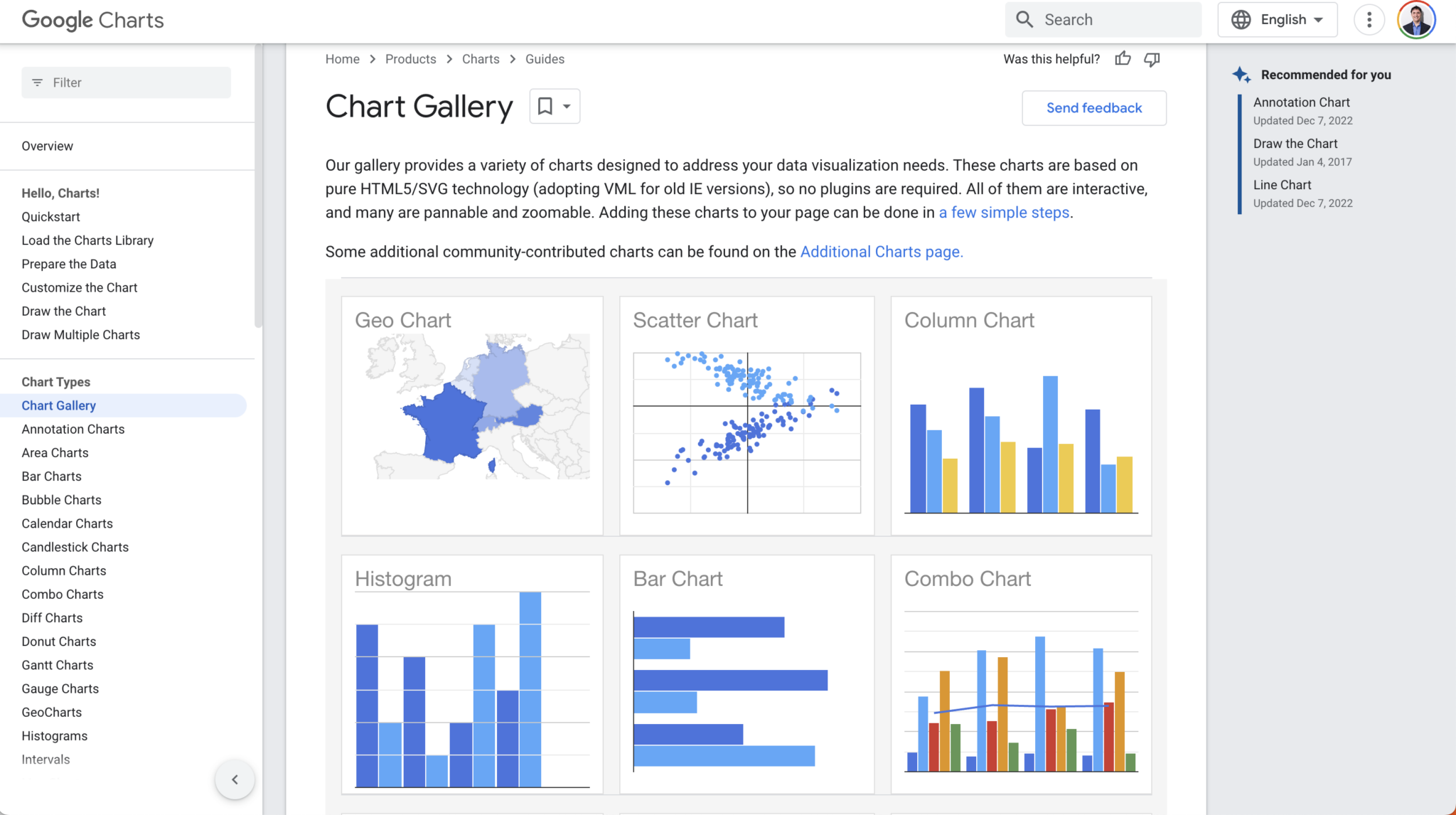Give thumbs down feedback on the page
This screenshot has height=815, width=1456.
(1152, 59)
